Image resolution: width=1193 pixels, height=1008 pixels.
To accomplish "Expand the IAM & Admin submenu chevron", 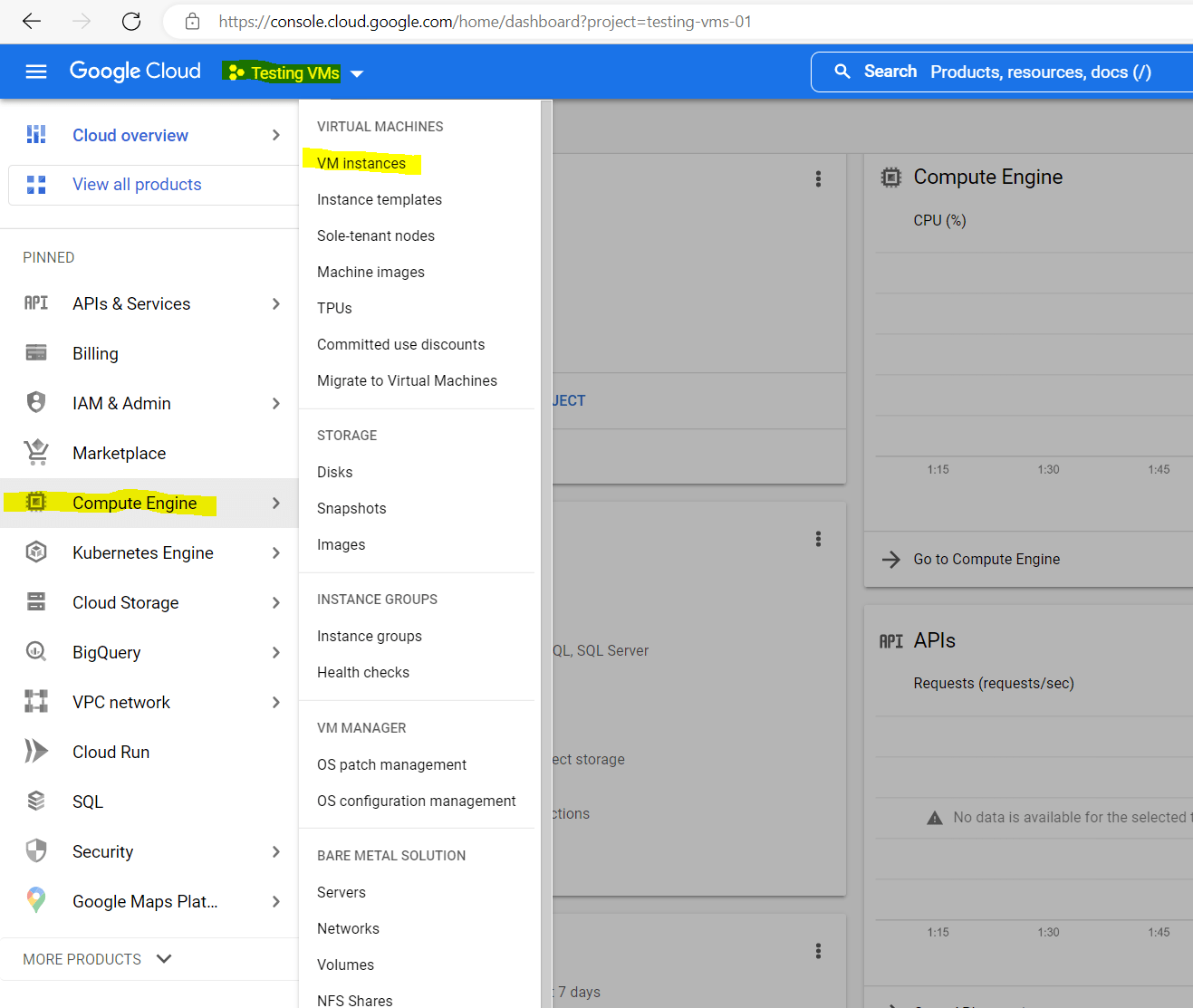I will [276, 403].
